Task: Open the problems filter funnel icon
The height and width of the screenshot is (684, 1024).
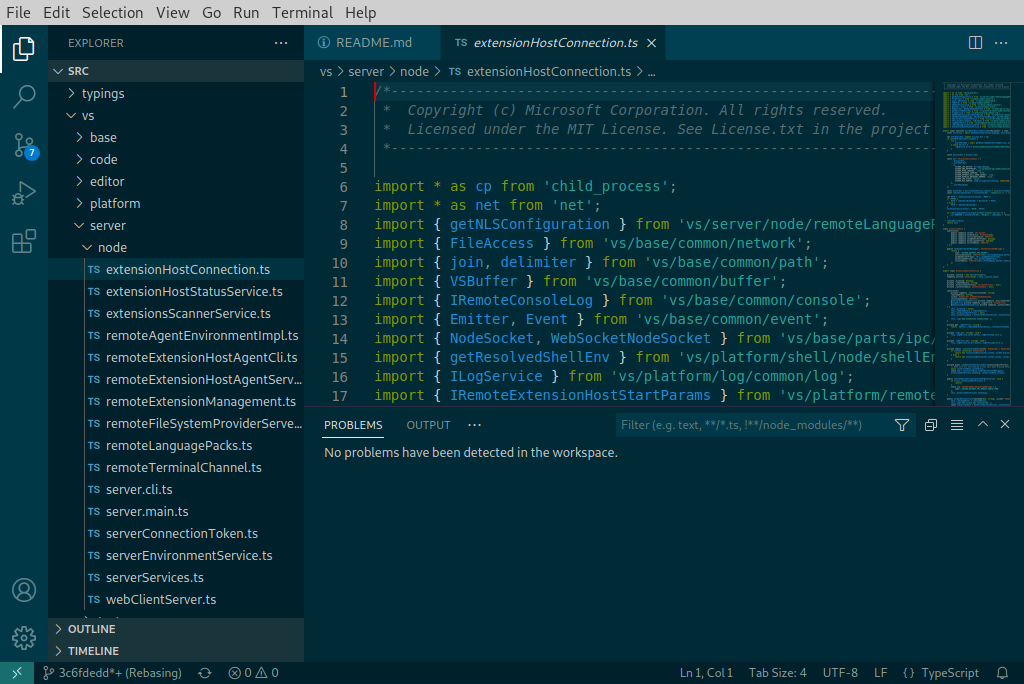Action: [x=901, y=425]
